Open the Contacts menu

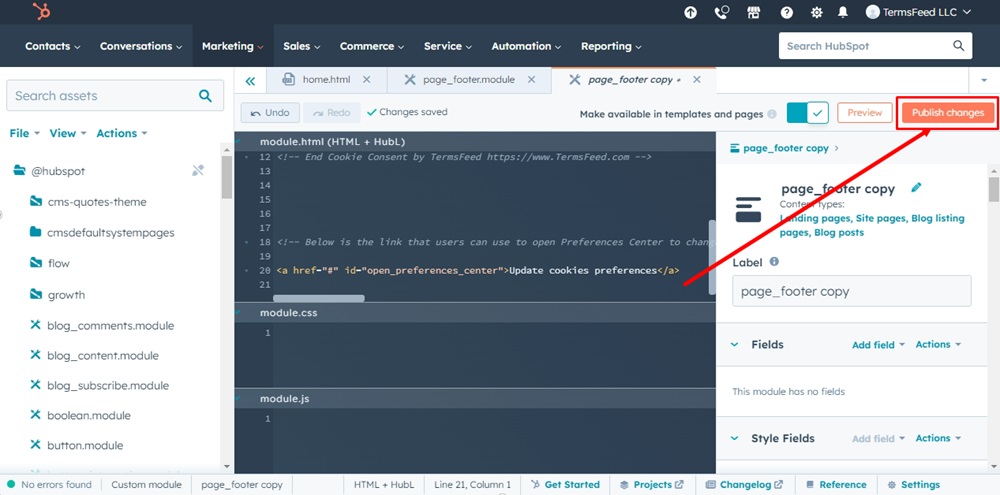click(53, 46)
